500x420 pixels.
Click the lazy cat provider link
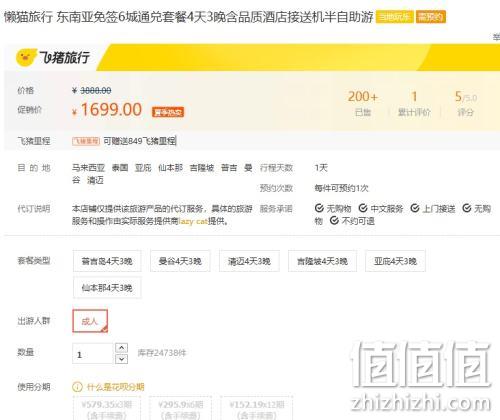(x=193, y=221)
